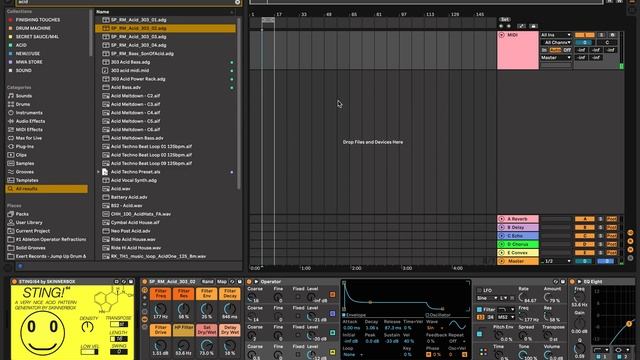Viewport: 640px width, 360px height.
Task: Switch to Operator Envelope tab
Action: click(353, 315)
